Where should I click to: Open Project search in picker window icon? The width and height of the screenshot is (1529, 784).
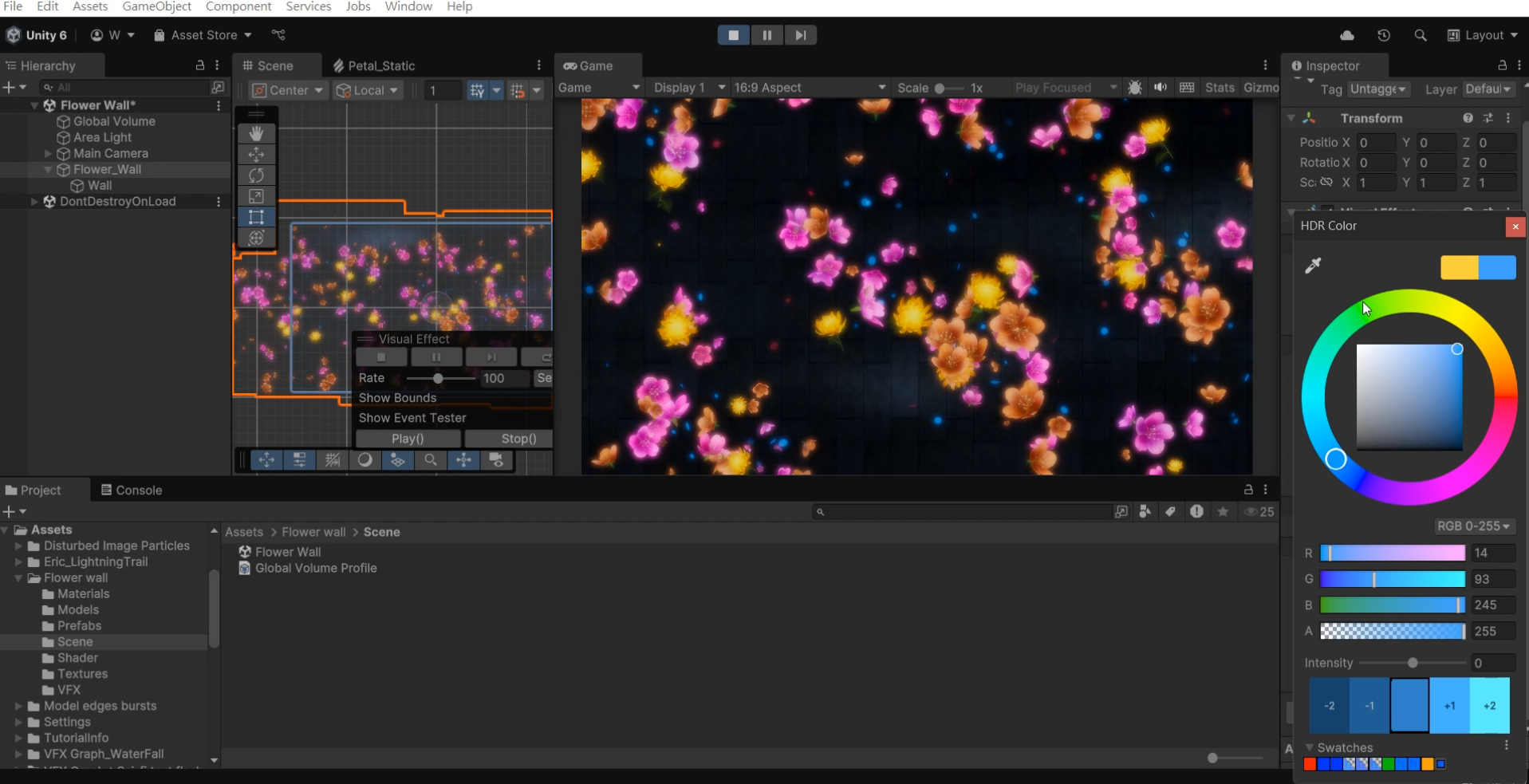(x=1121, y=512)
